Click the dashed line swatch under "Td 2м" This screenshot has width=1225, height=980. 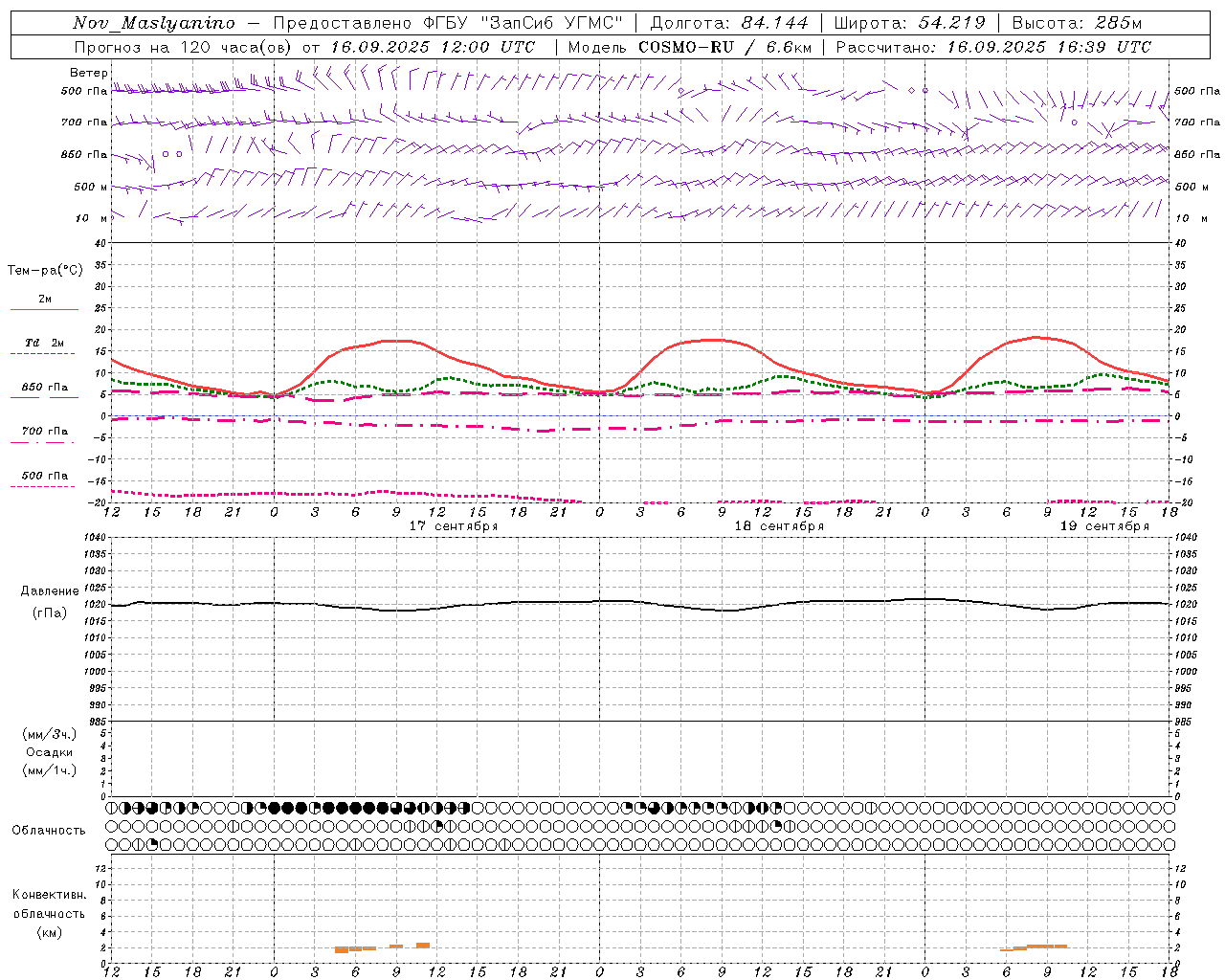[42, 353]
